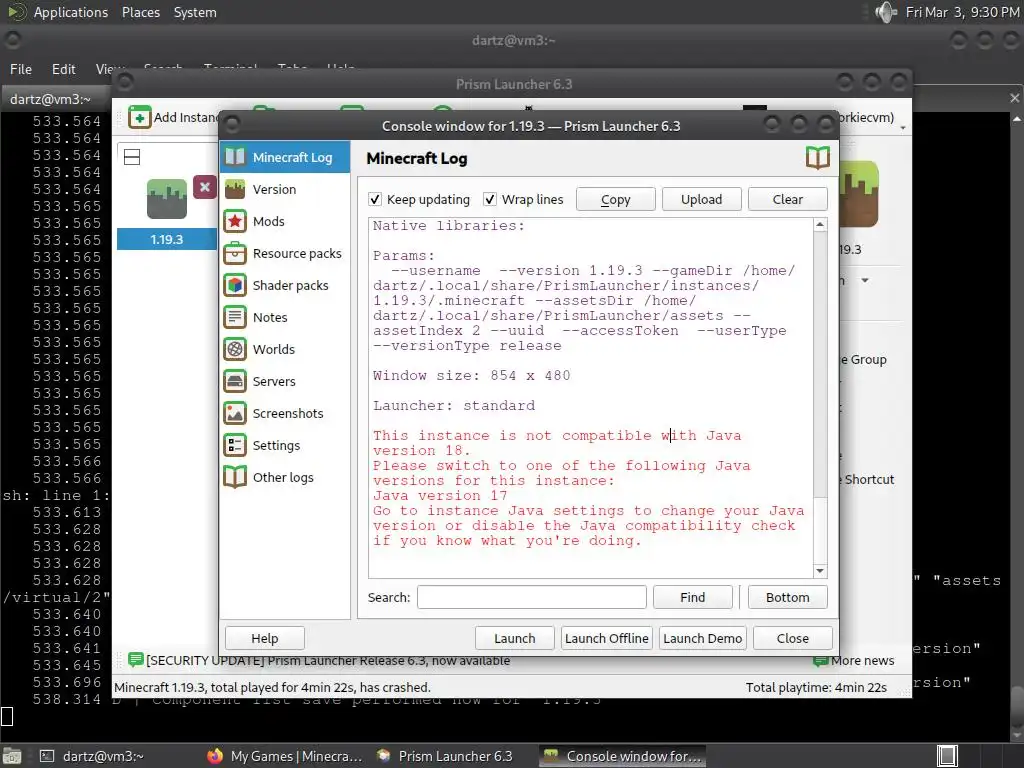Click the Other logs book icon
The width and height of the screenshot is (1024, 768).
[235, 477]
